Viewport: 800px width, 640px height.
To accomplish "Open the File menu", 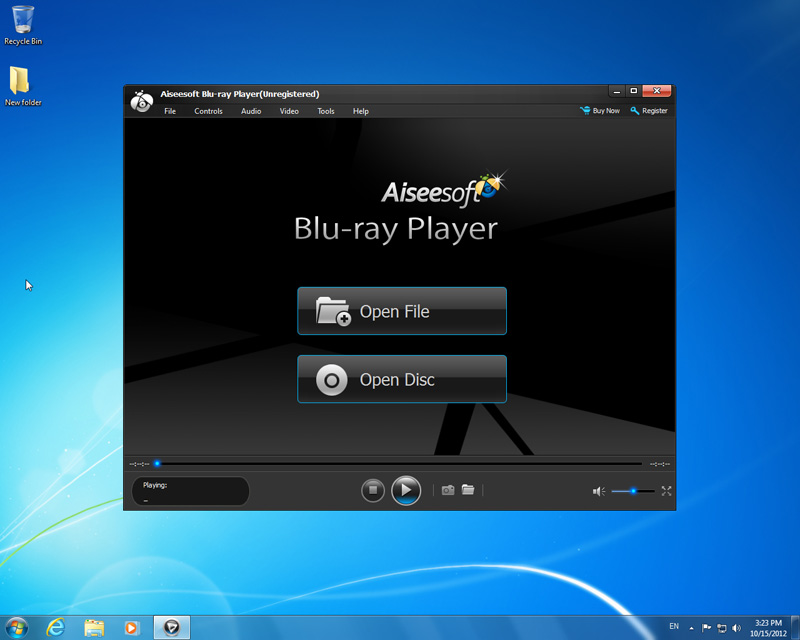I will pyautogui.click(x=170, y=111).
